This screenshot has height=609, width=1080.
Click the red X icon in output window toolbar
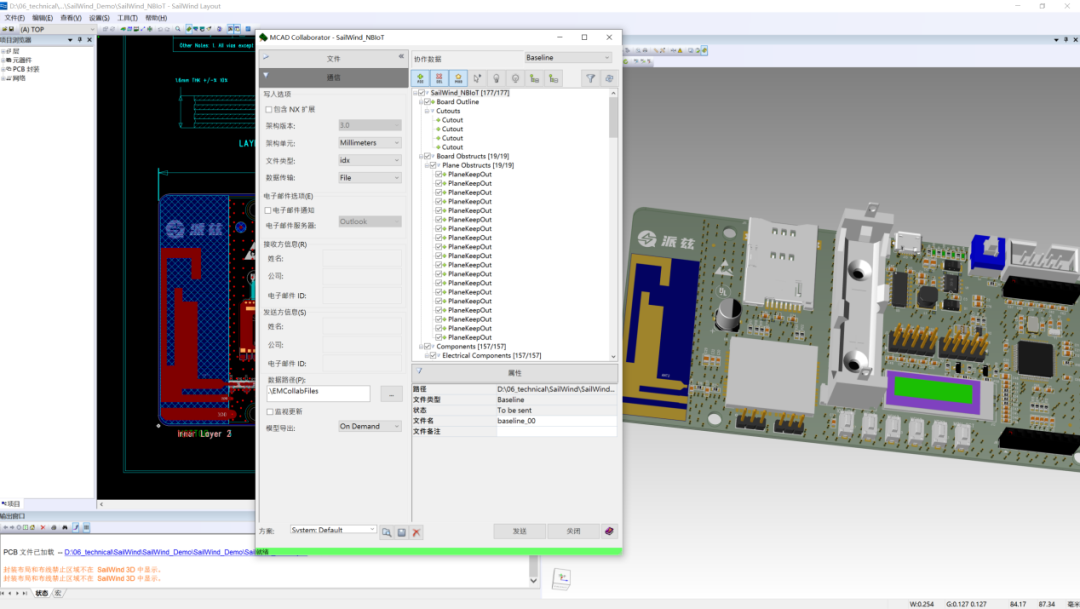[x=43, y=528]
